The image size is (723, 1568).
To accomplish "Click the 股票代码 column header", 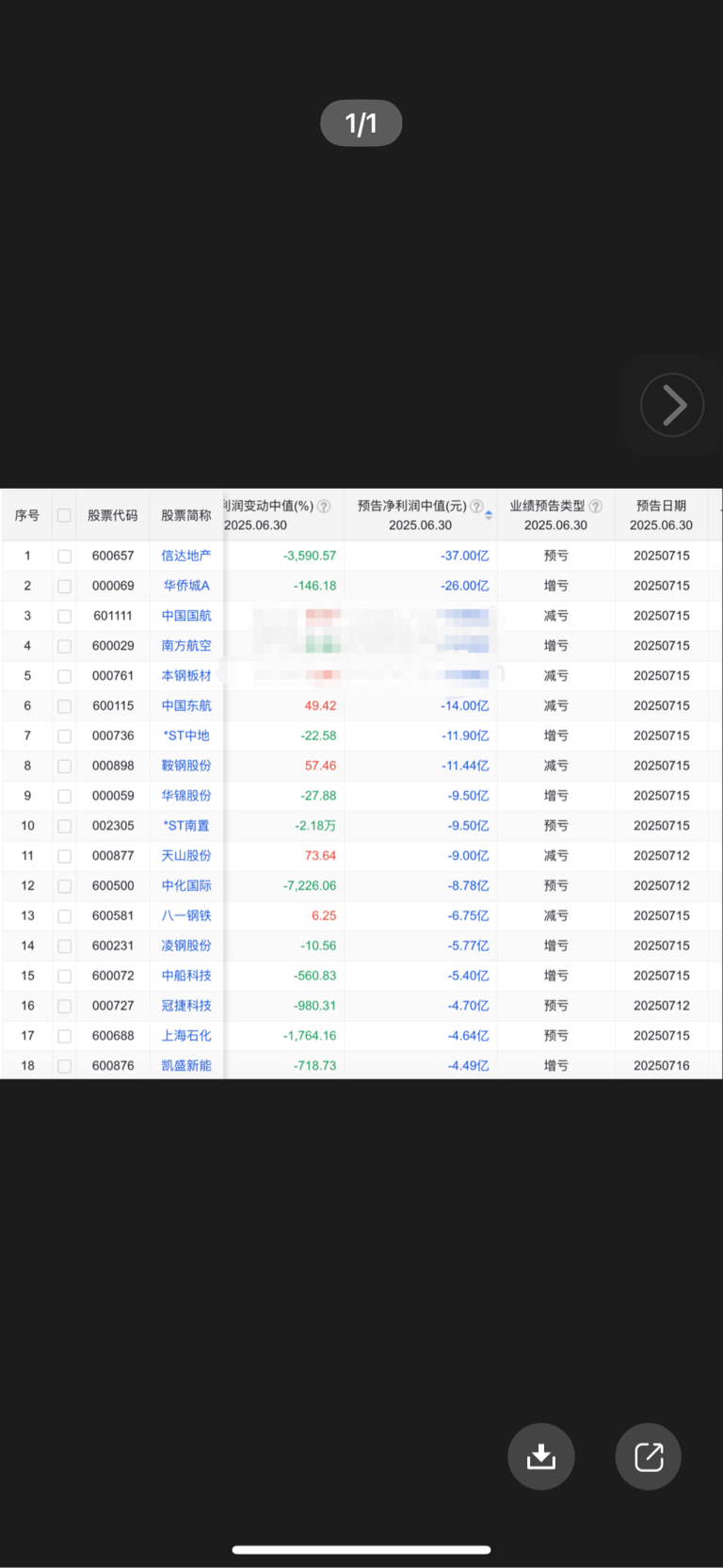I will point(113,515).
